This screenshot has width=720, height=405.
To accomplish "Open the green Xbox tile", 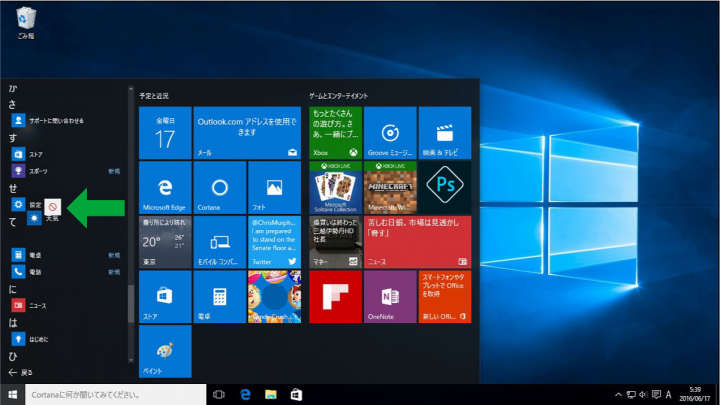I will tap(335, 133).
